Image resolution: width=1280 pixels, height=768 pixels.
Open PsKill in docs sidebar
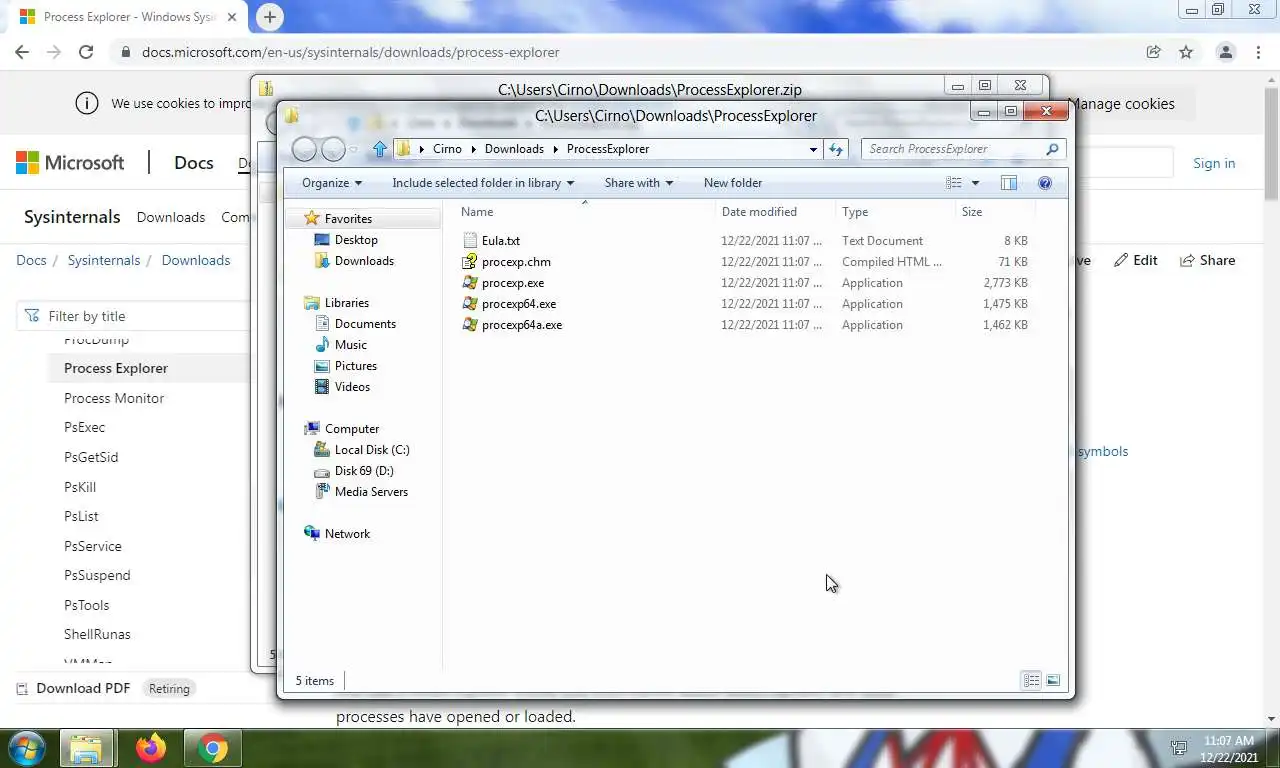[x=80, y=487]
